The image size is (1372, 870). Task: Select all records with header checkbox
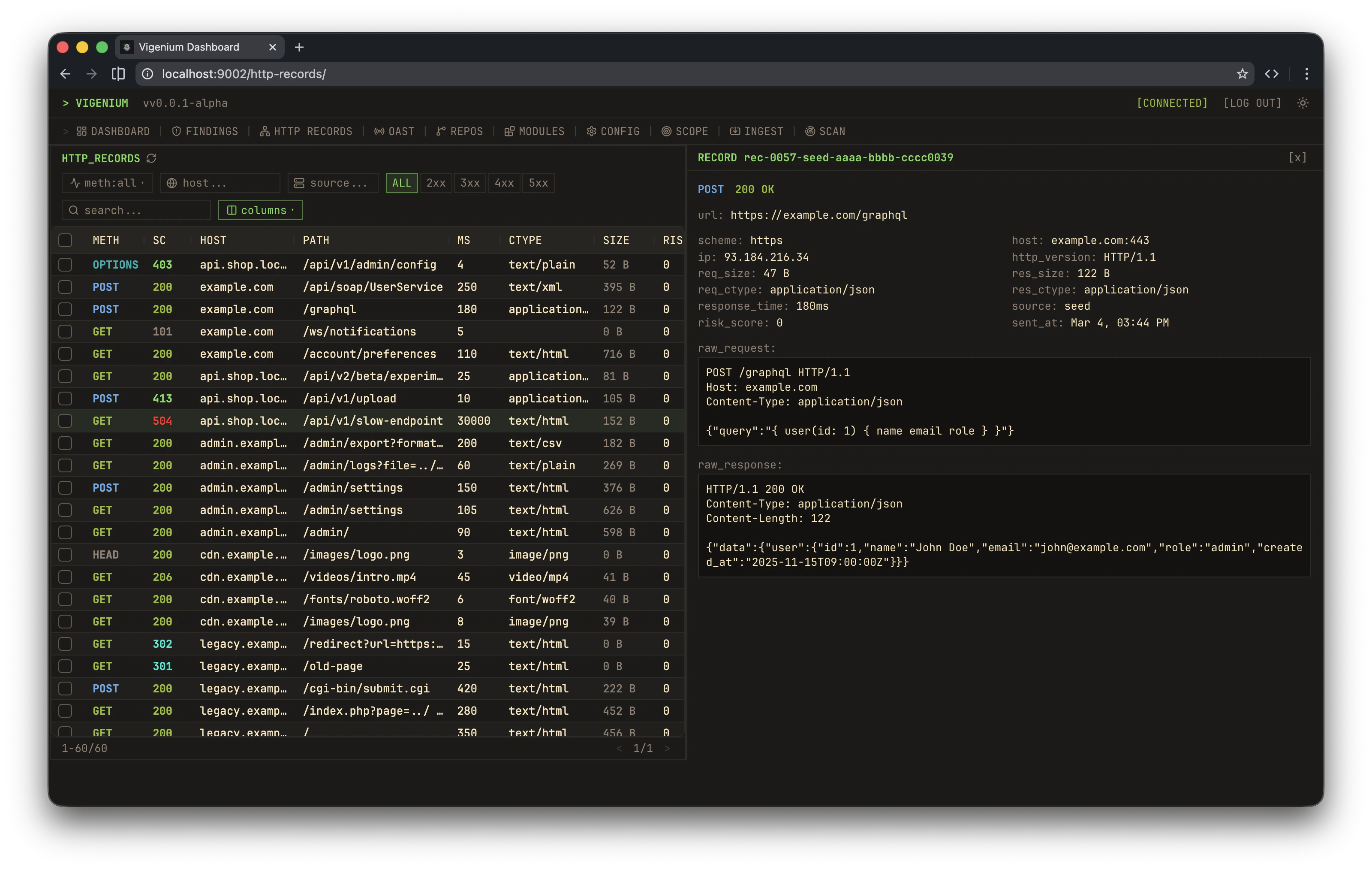tap(65, 240)
